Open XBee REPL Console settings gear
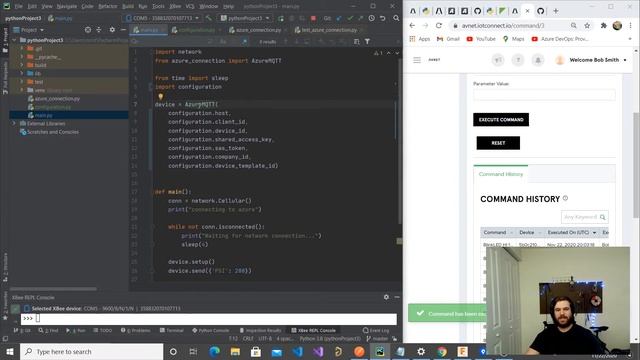The width and height of the screenshot is (640, 360). (386, 297)
